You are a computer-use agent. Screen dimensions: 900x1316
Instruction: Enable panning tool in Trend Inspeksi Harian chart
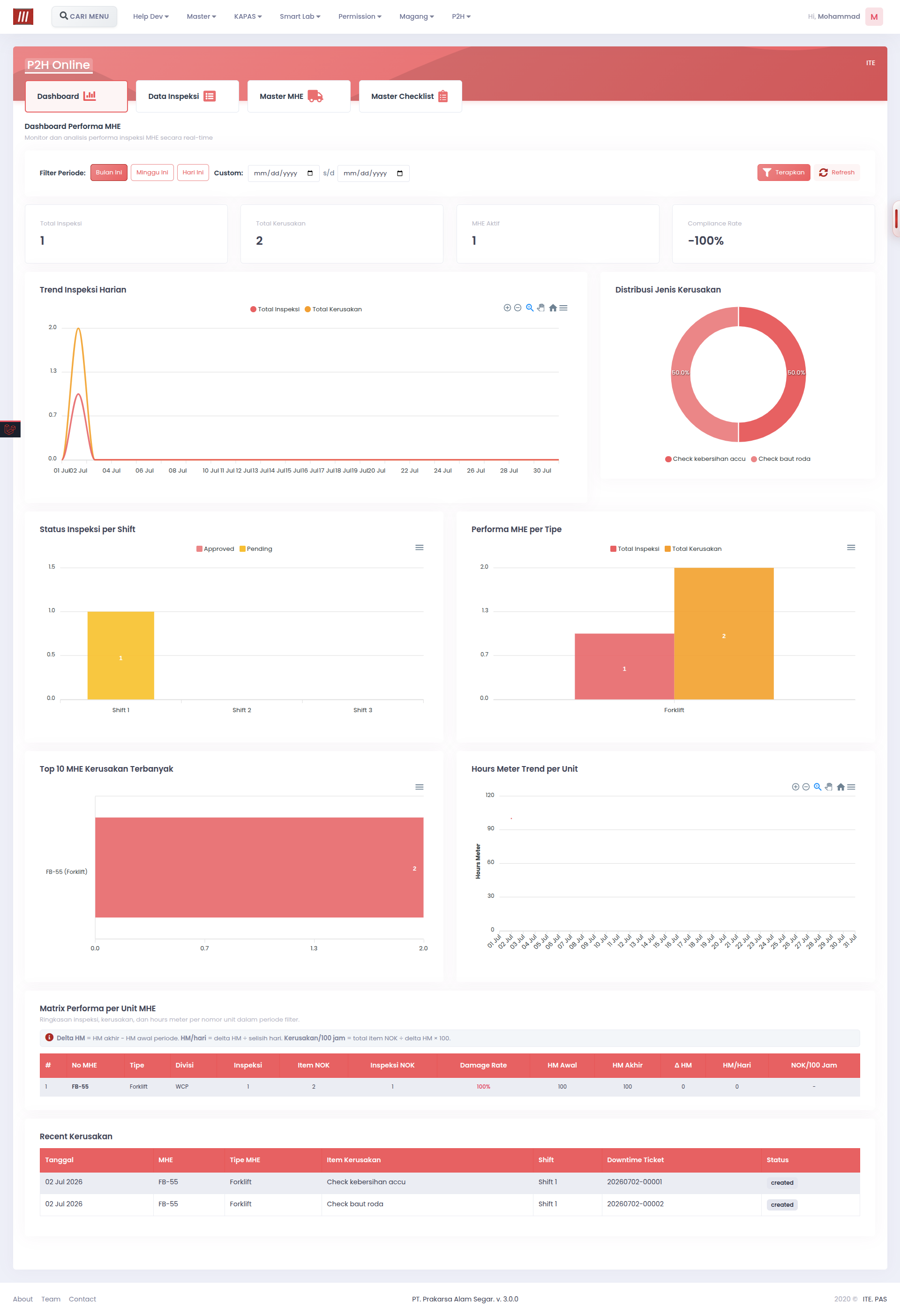[541, 308]
